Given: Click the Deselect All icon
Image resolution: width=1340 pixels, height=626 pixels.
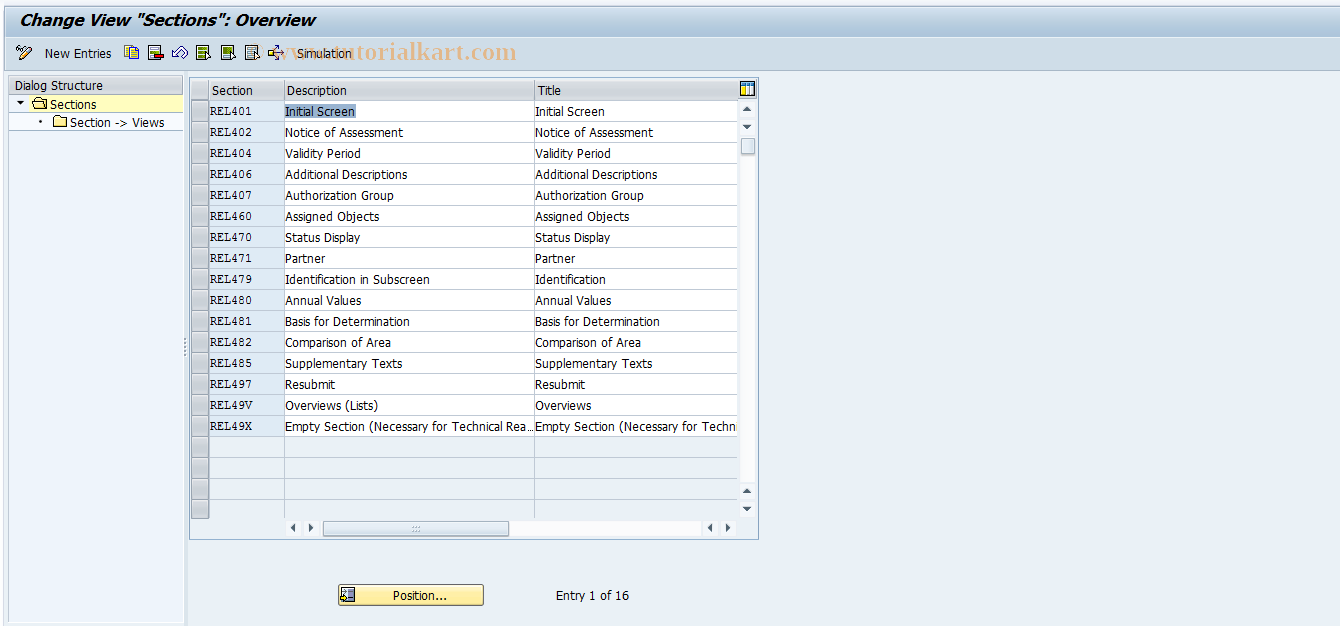Looking at the screenshot, I should click(252, 53).
